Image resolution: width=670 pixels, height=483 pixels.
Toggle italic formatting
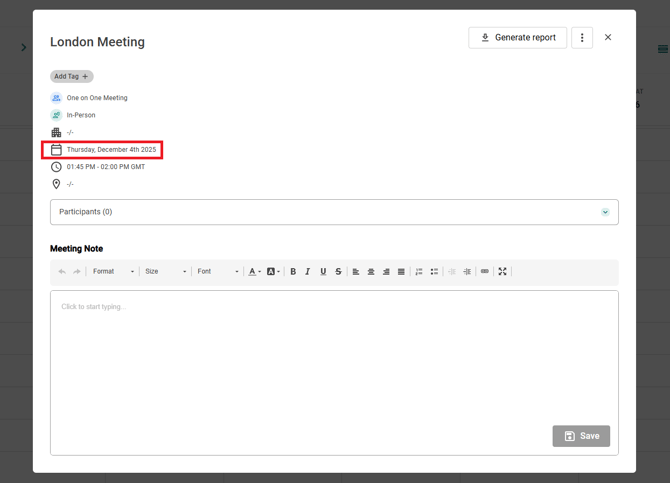coord(308,271)
